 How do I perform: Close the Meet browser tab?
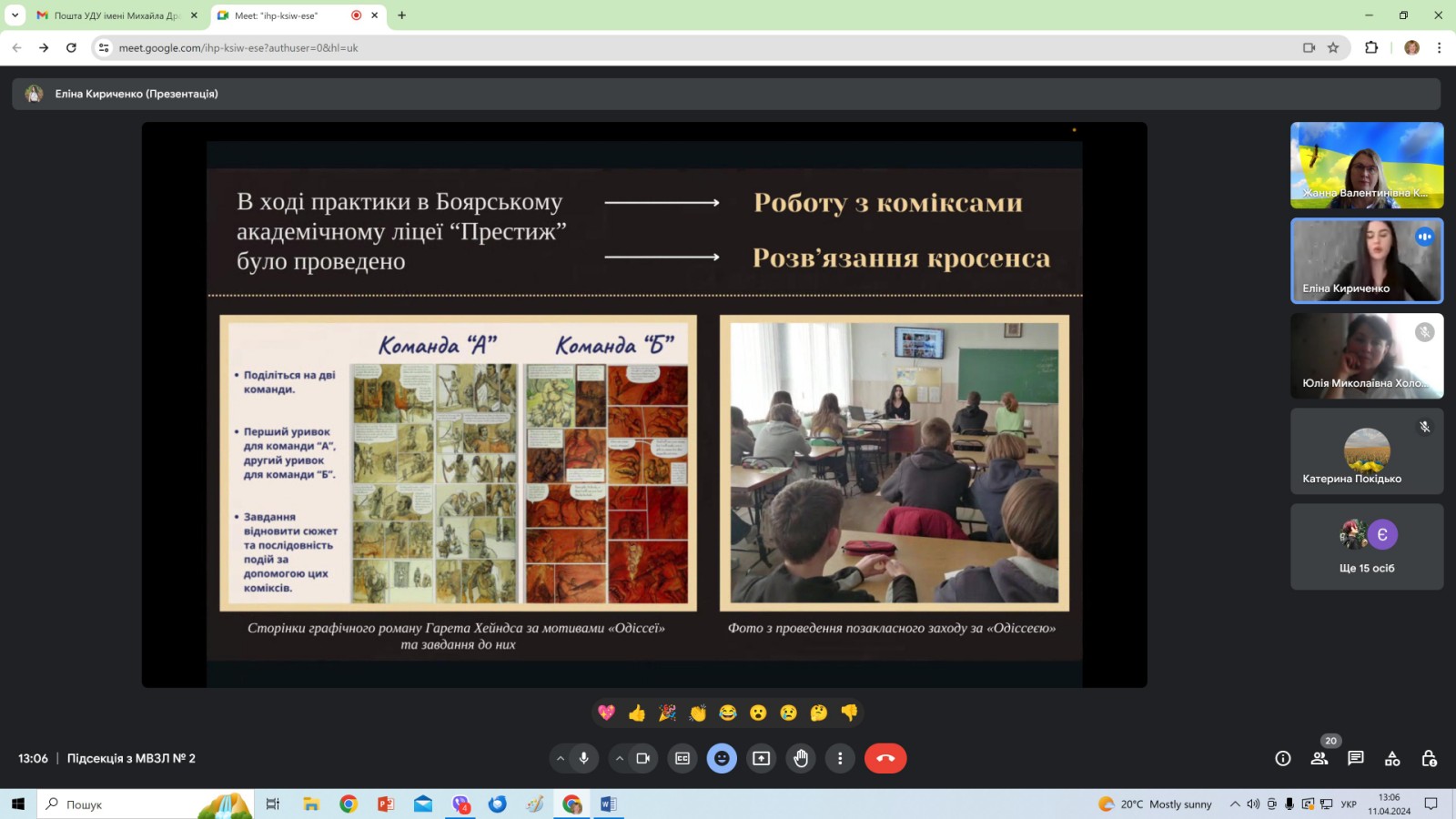coord(374,15)
